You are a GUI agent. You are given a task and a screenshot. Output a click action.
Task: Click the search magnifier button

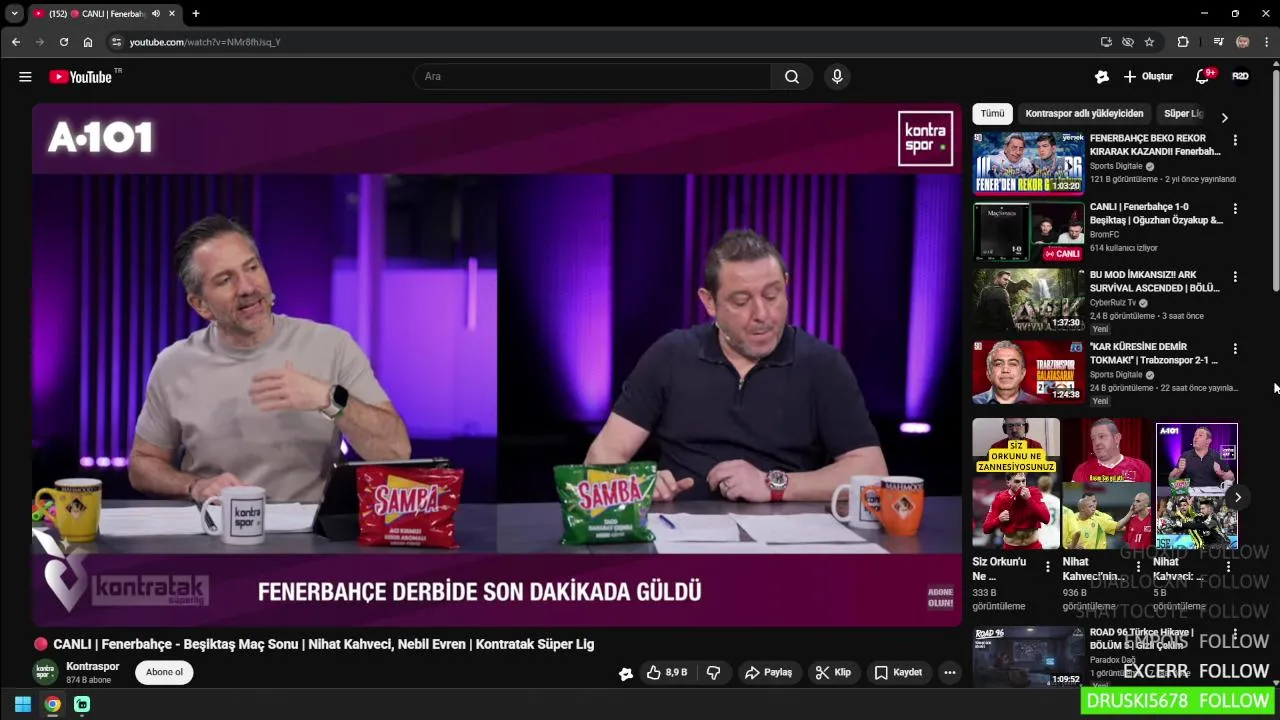click(792, 77)
